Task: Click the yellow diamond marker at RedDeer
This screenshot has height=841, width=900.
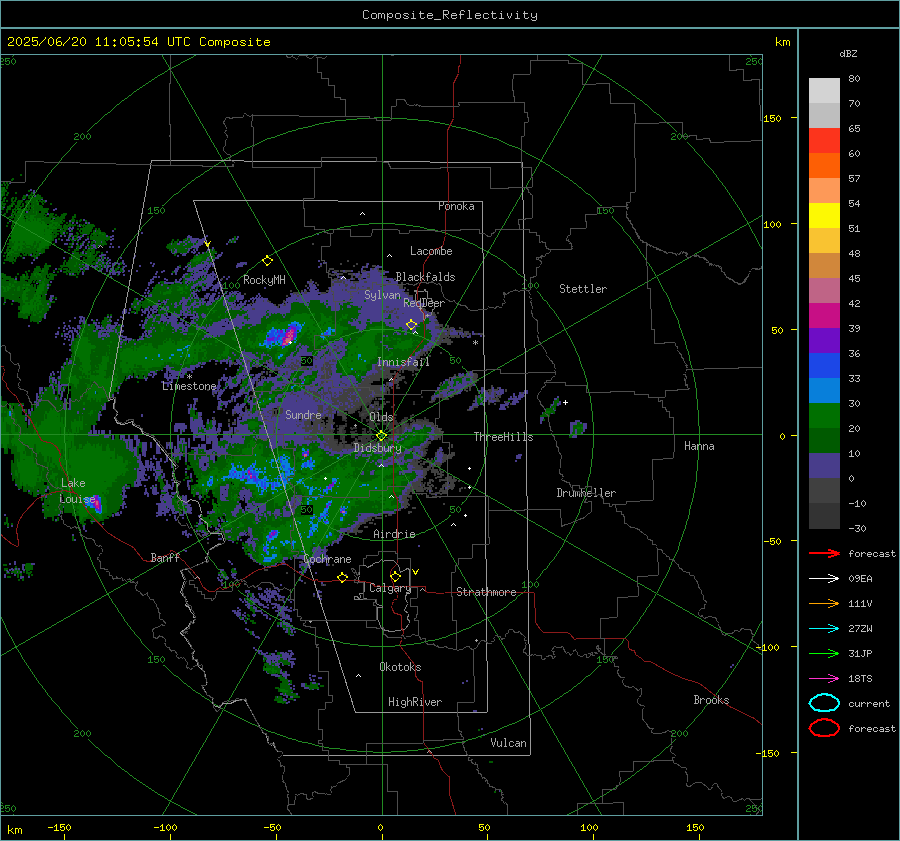Action: pyautogui.click(x=412, y=325)
